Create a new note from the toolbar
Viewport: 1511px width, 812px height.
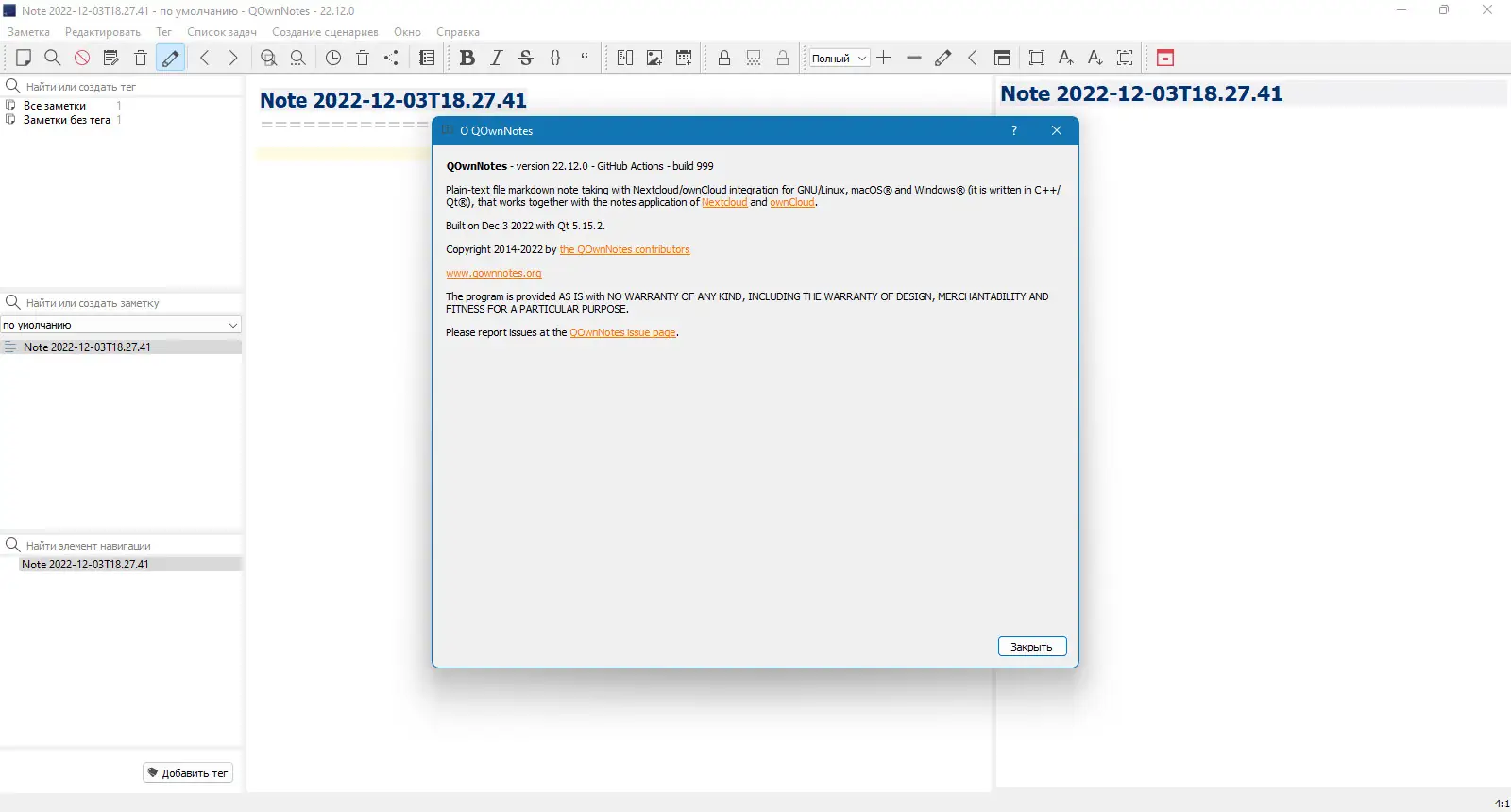click(x=24, y=58)
